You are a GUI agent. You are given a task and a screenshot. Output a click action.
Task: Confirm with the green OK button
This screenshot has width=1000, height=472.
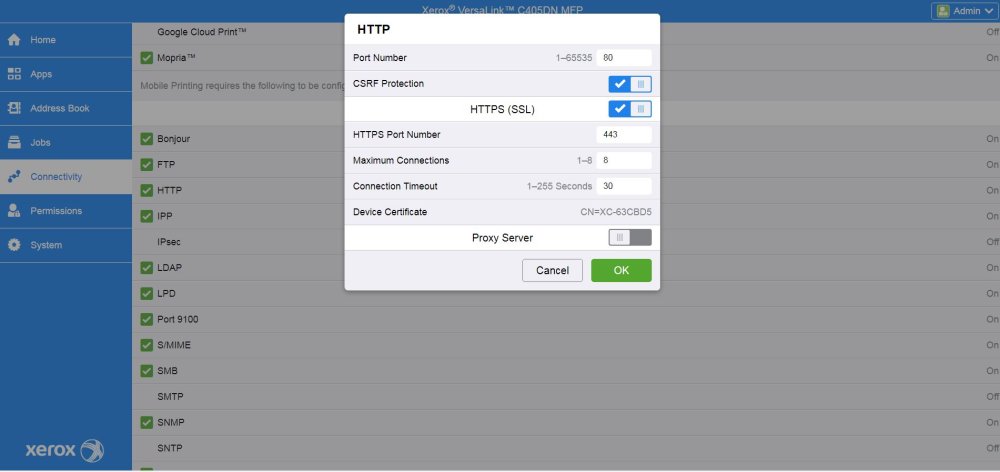(x=621, y=270)
